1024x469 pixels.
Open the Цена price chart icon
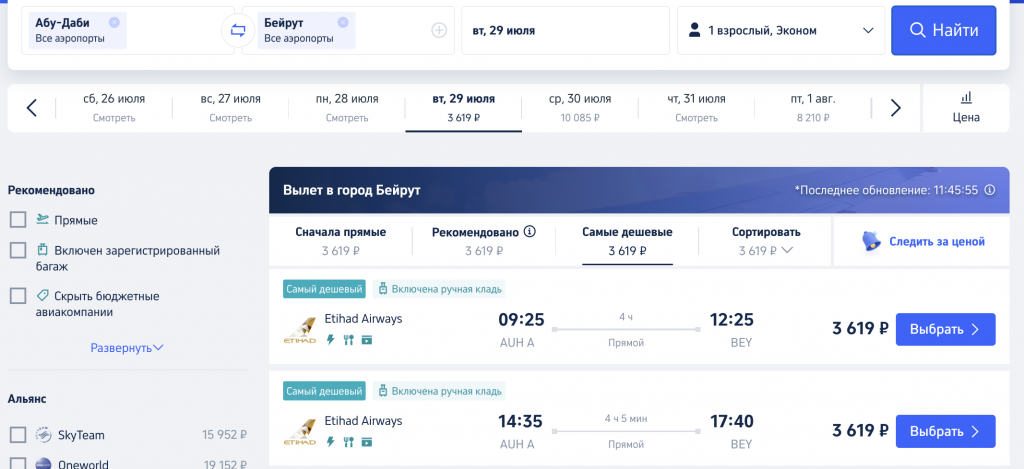(966, 108)
